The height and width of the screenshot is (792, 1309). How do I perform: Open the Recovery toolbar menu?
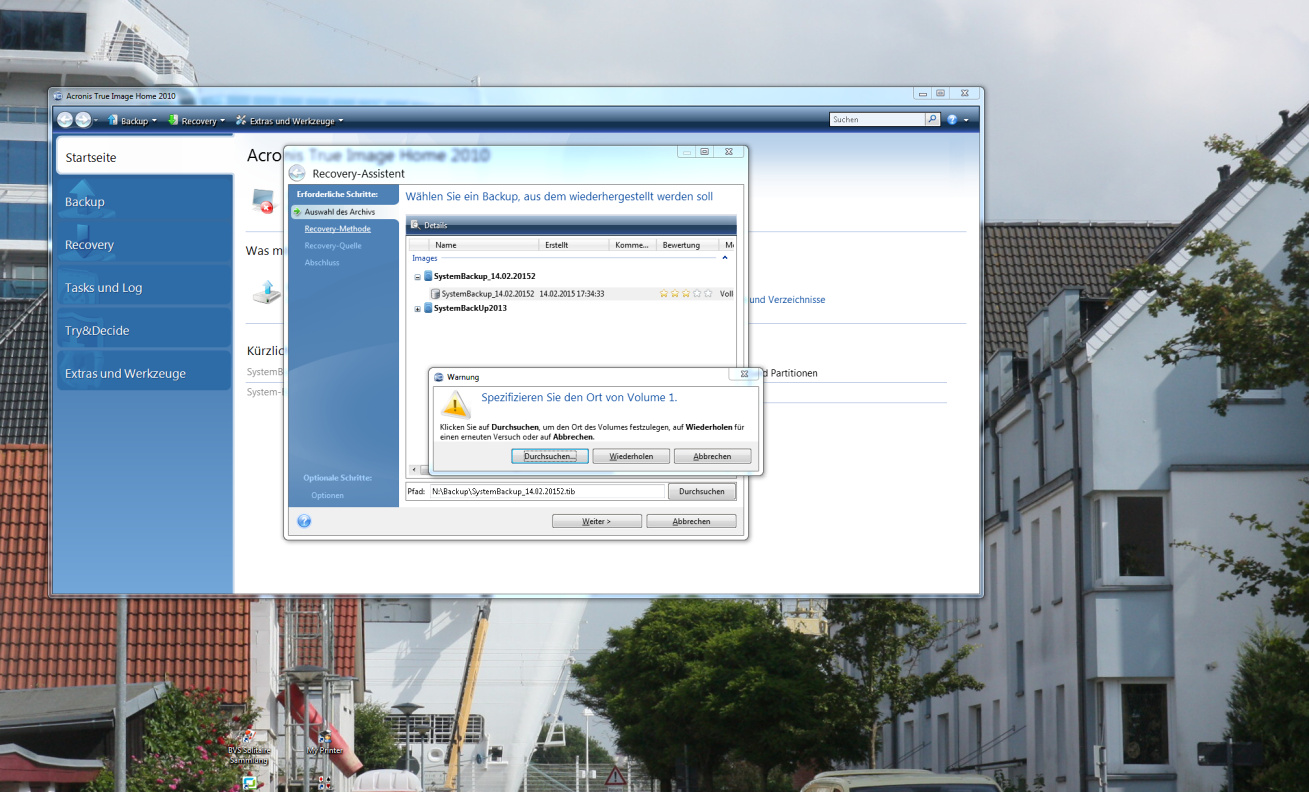[196, 120]
